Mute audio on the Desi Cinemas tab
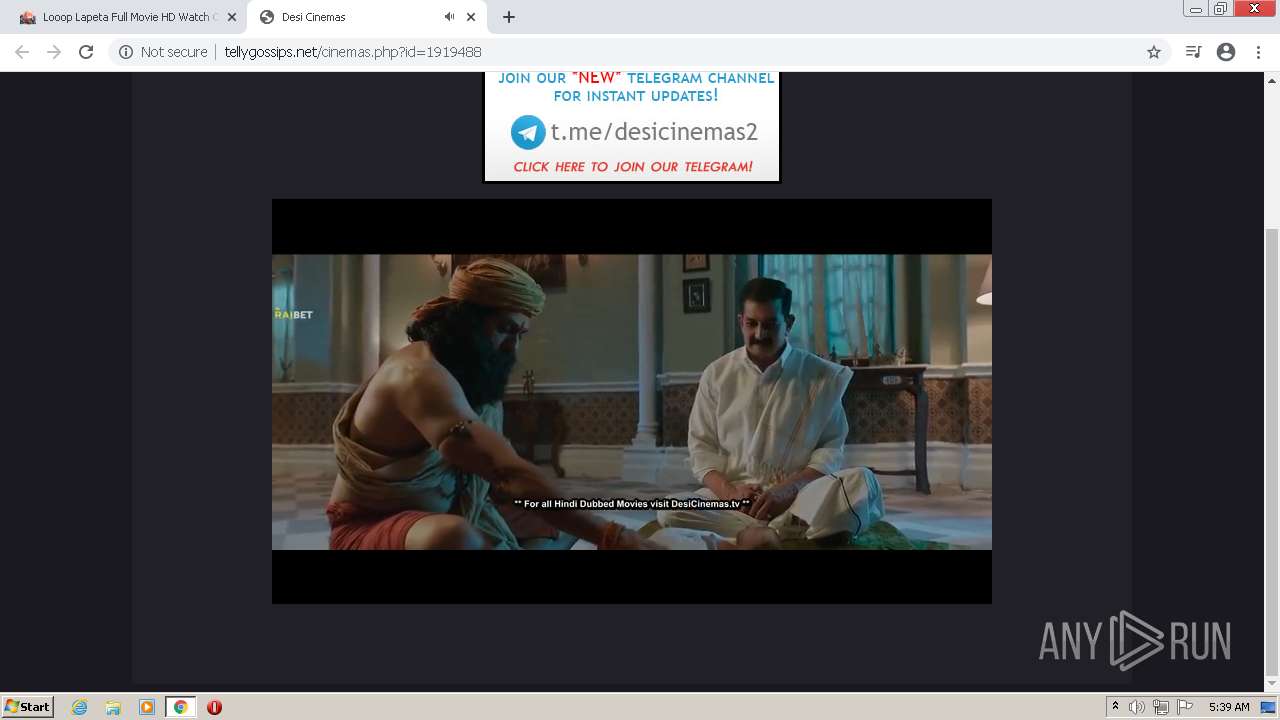This screenshot has width=1280, height=720. 449,17
